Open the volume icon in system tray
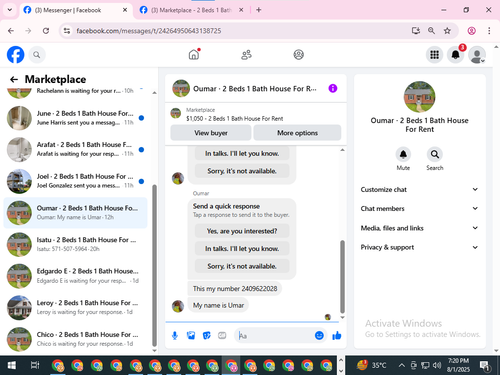The width and height of the screenshot is (500, 375). click(437, 365)
